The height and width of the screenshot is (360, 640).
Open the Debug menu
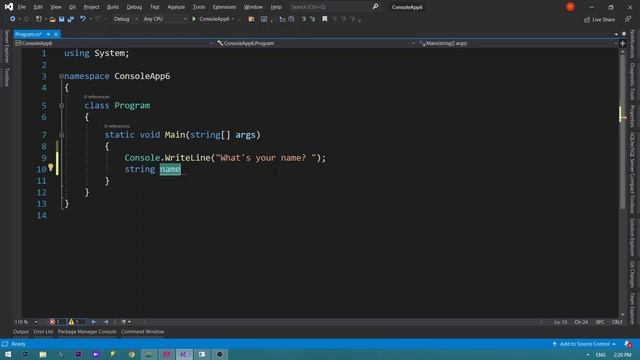point(134,7)
